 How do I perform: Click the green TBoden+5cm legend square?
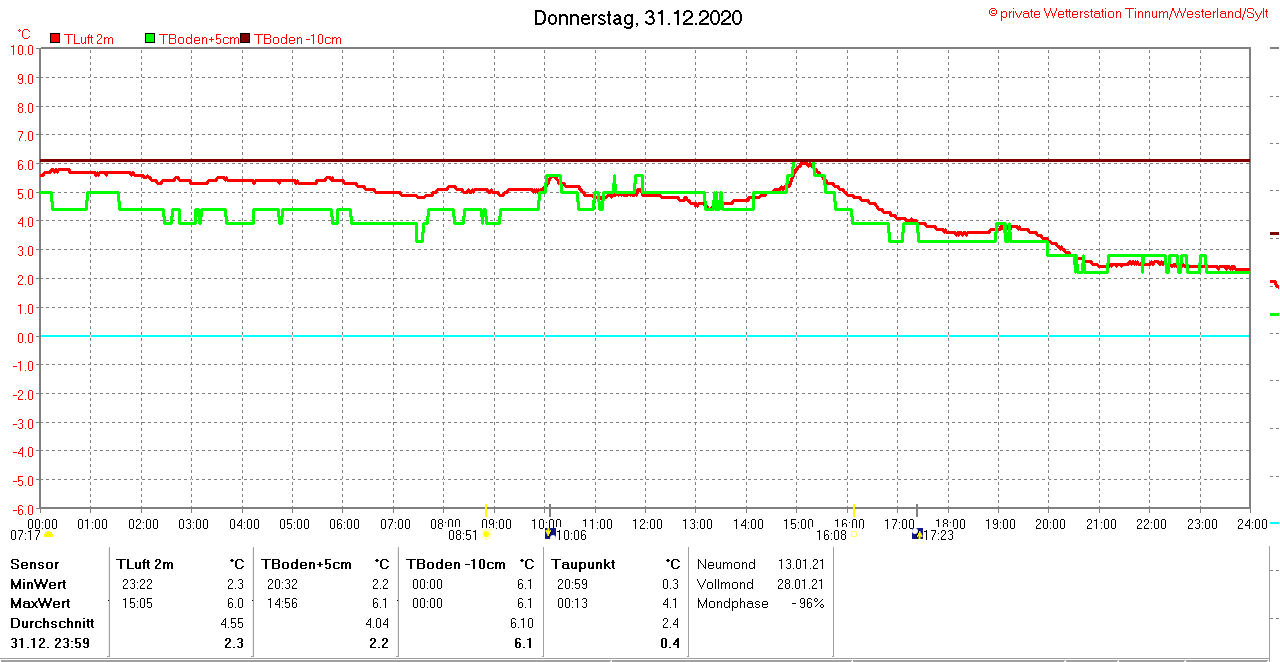(x=151, y=39)
